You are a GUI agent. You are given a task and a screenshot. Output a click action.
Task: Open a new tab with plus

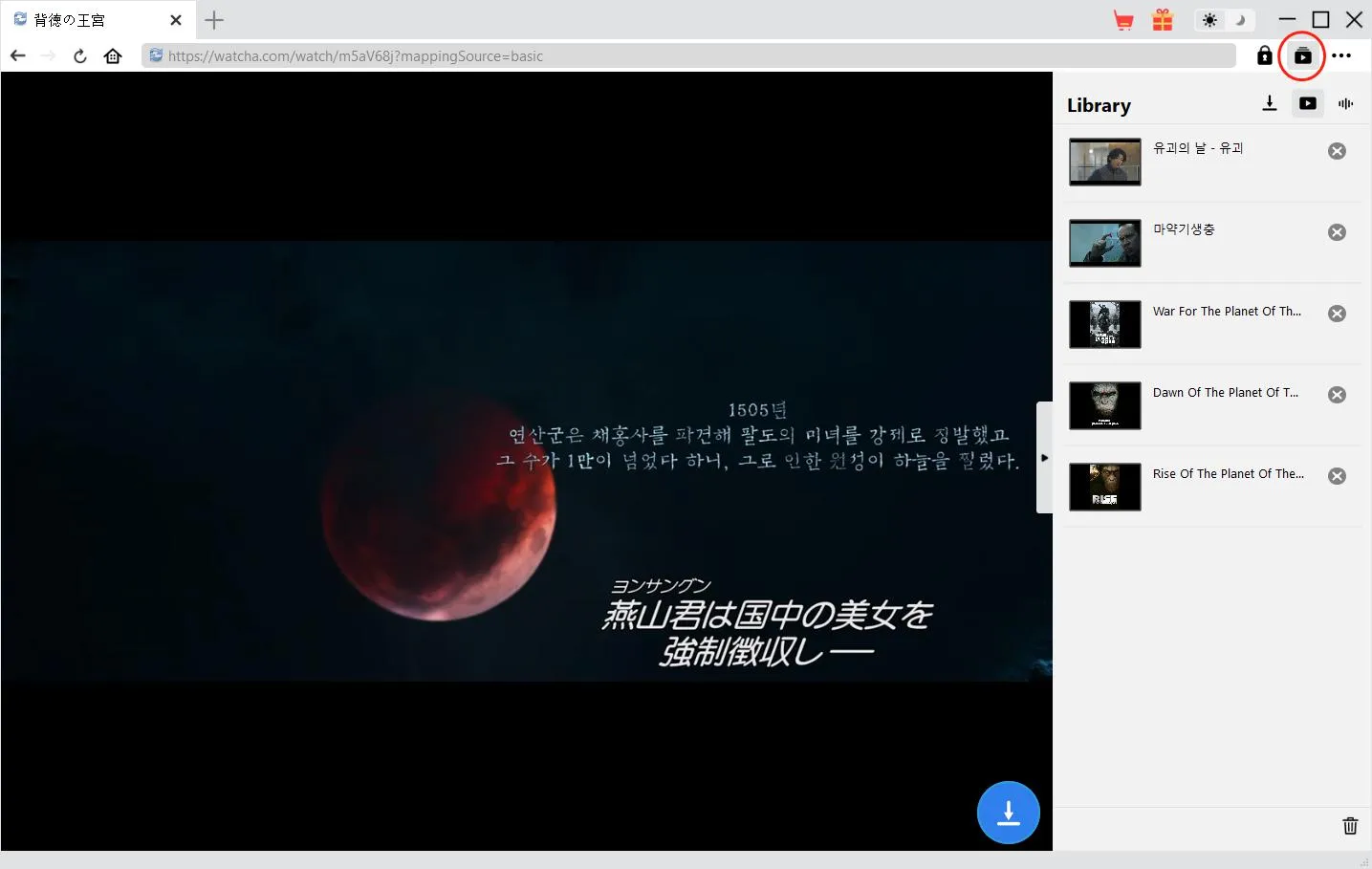click(x=214, y=20)
